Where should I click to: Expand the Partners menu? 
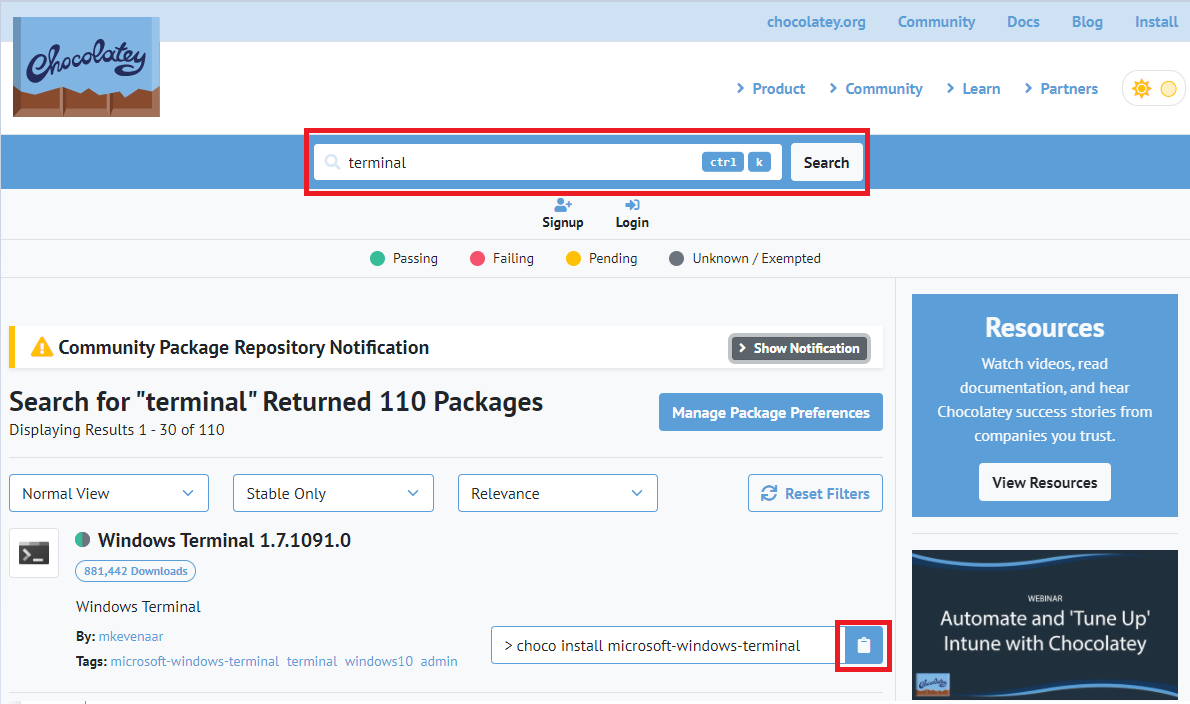(1061, 89)
